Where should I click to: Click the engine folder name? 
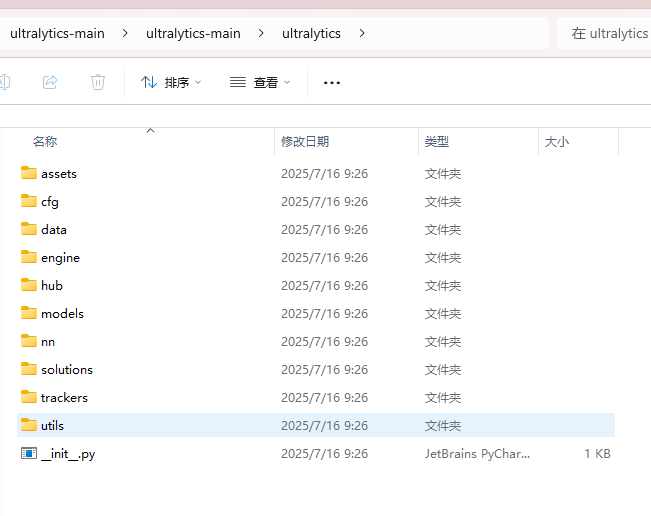(60, 258)
